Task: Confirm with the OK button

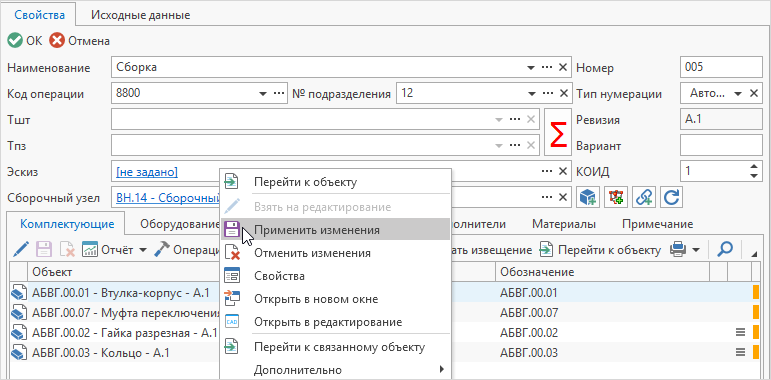Action: click(25, 40)
